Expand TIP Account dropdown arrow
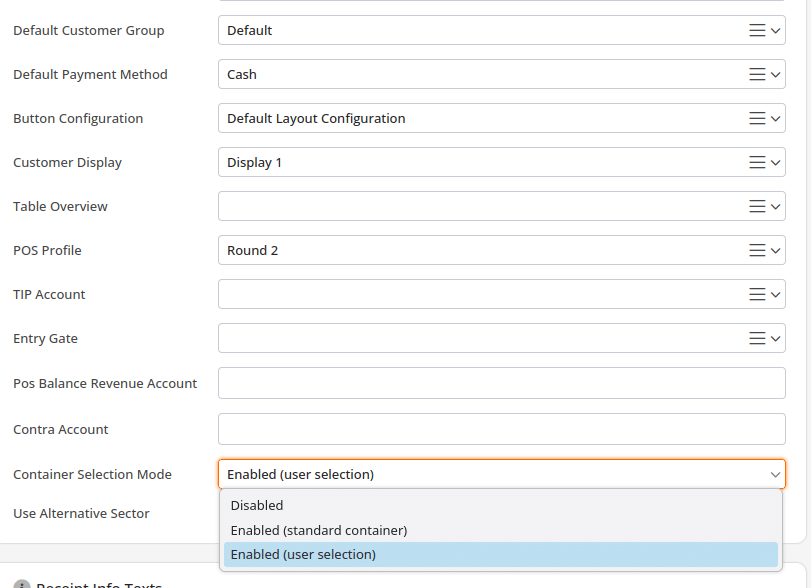811x588 pixels. pos(775,294)
